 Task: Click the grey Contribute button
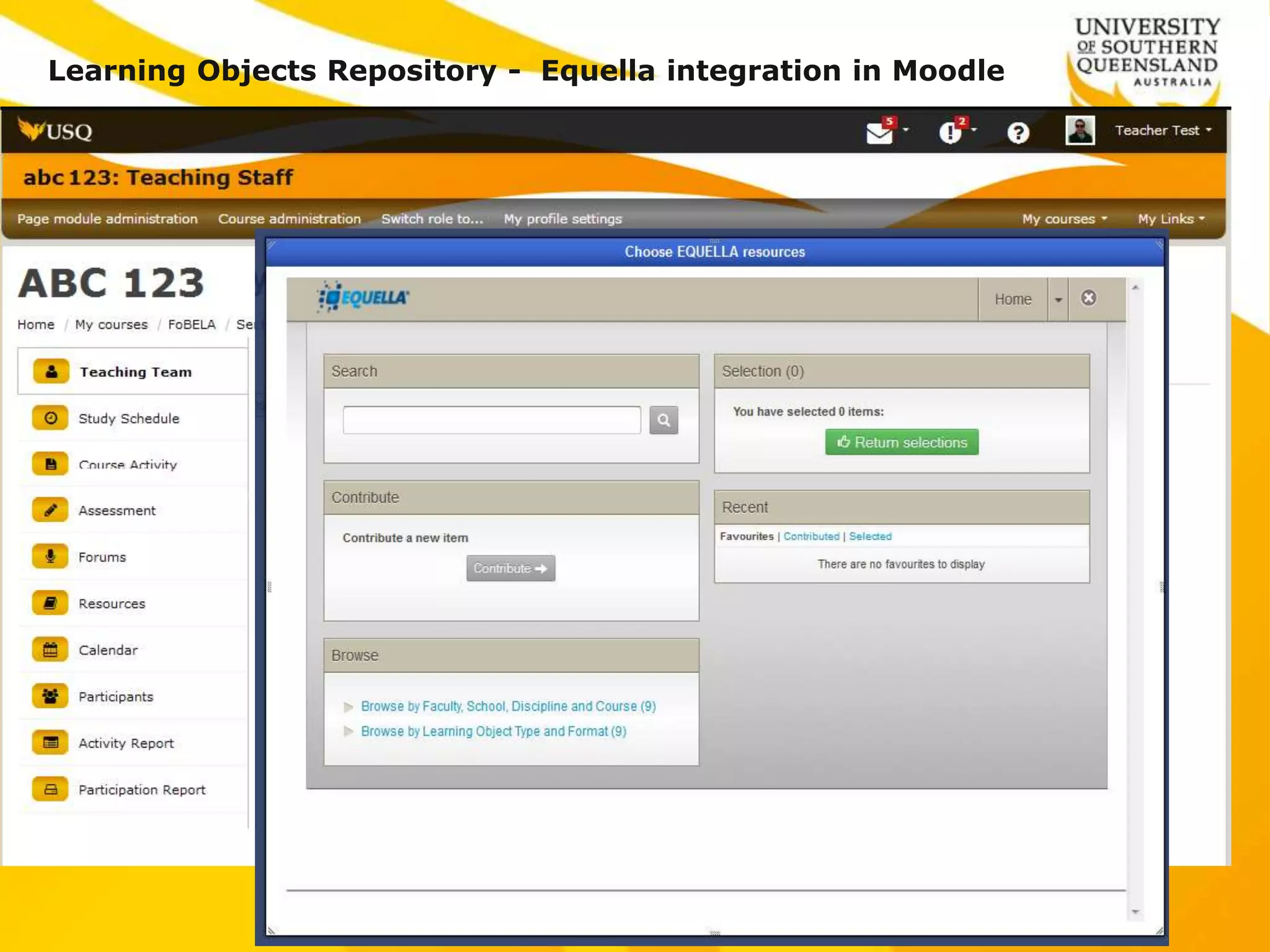510,568
